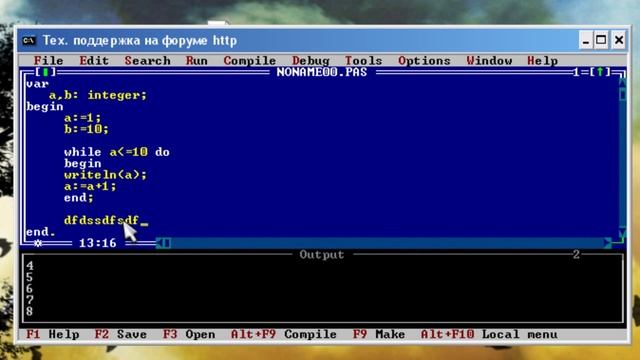Click the NONAME00.PAS window title

coord(322,72)
